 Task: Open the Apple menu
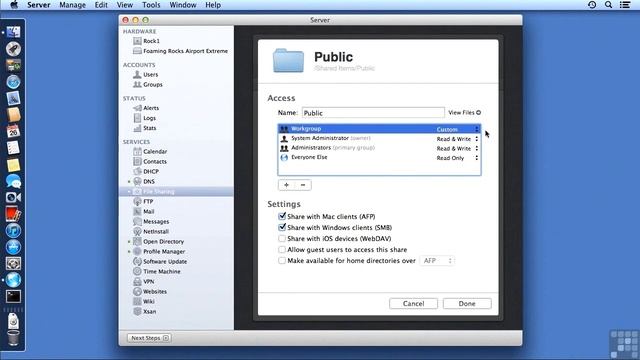click(13, 5)
